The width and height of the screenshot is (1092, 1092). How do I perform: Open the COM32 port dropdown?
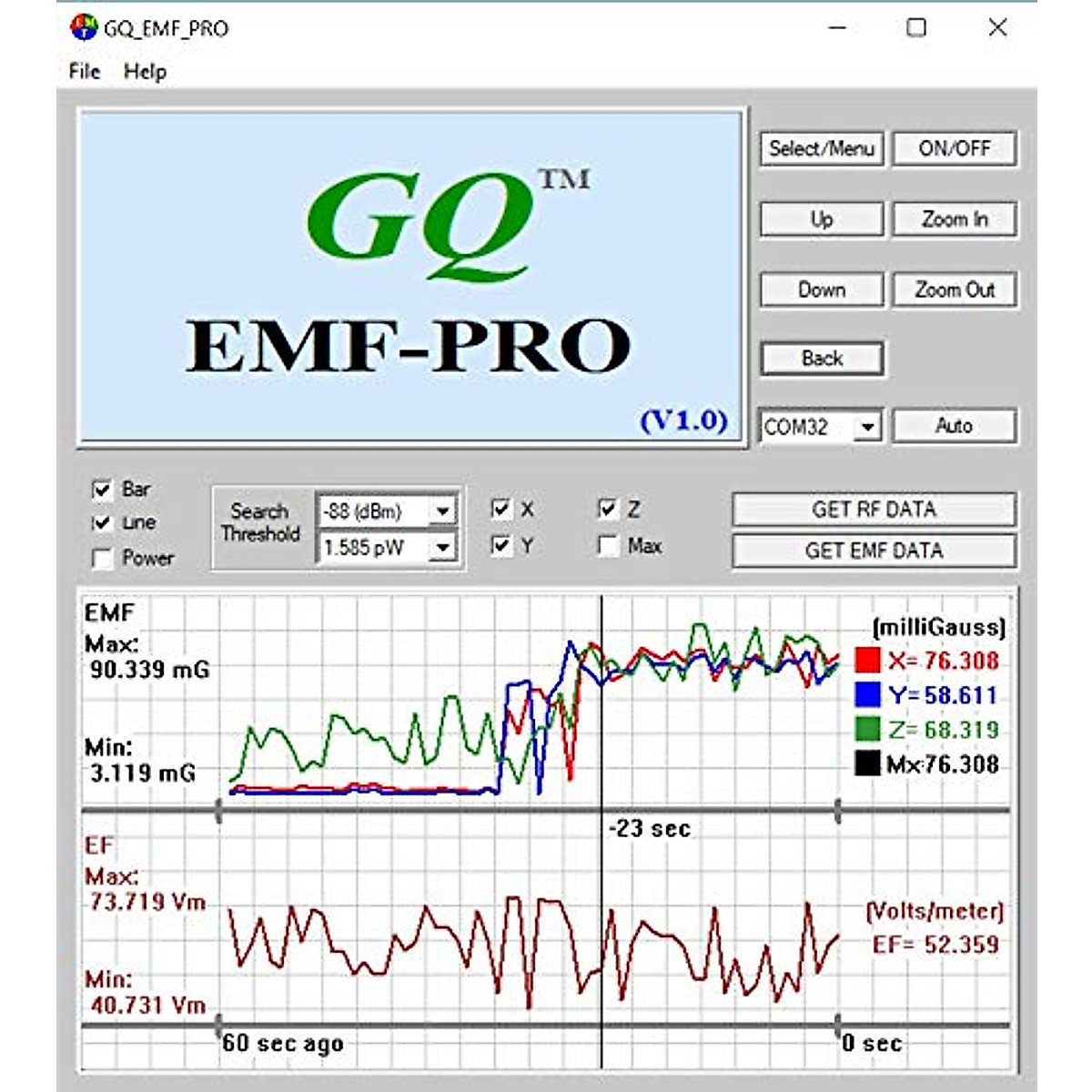coord(868,426)
